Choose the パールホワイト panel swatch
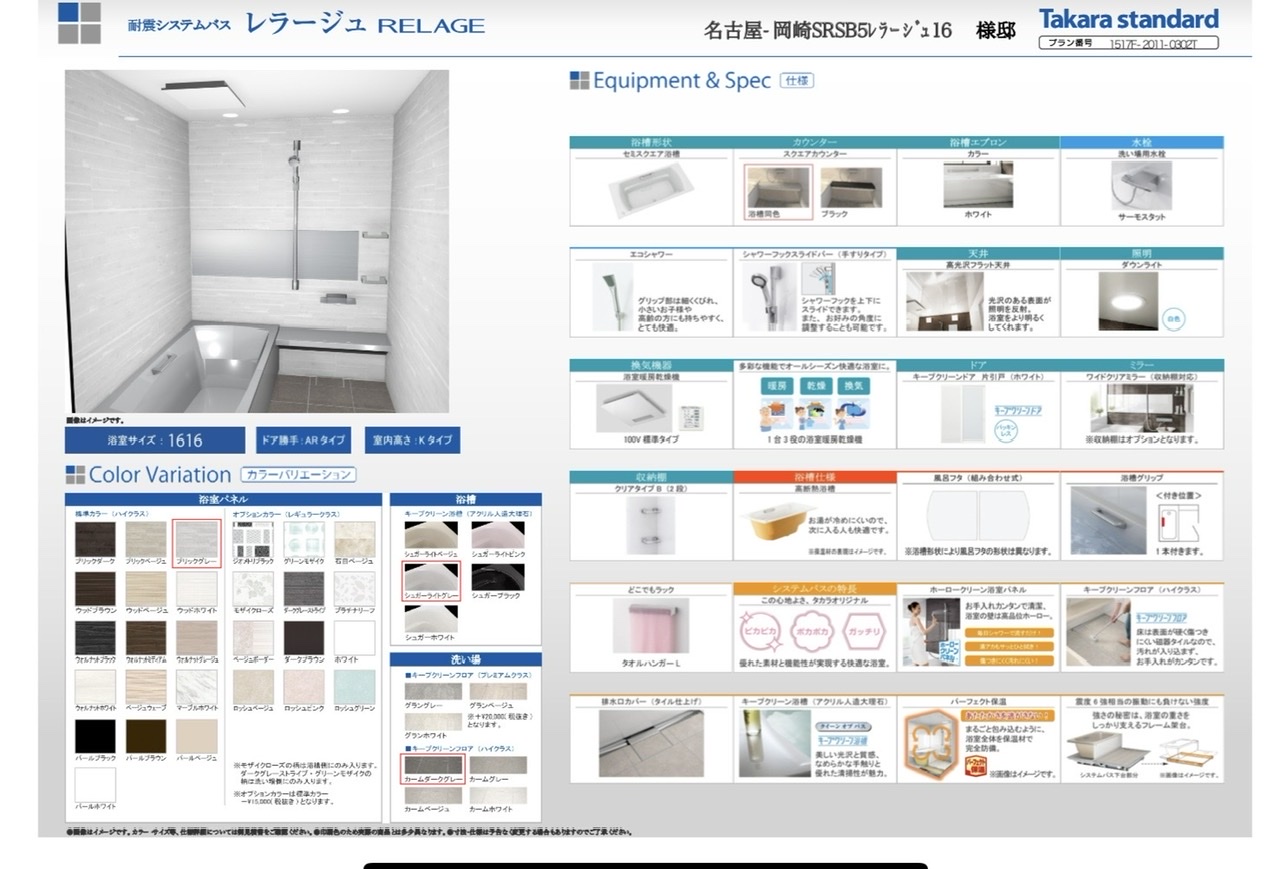Screen dimensions: 1280x869 (95, 785)
